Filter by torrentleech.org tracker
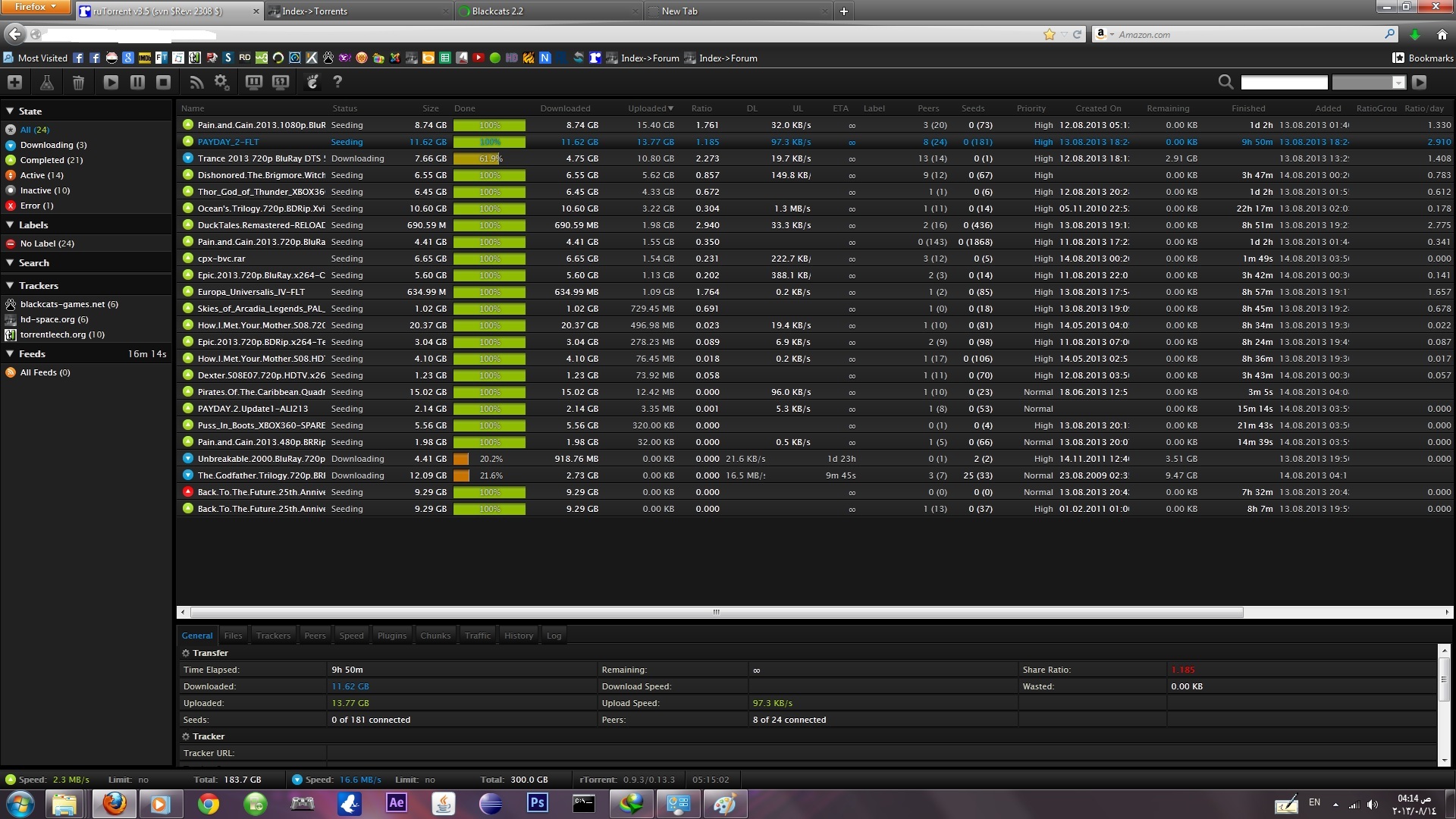Viewport: 1456px width, 819px height. [62, 334]
